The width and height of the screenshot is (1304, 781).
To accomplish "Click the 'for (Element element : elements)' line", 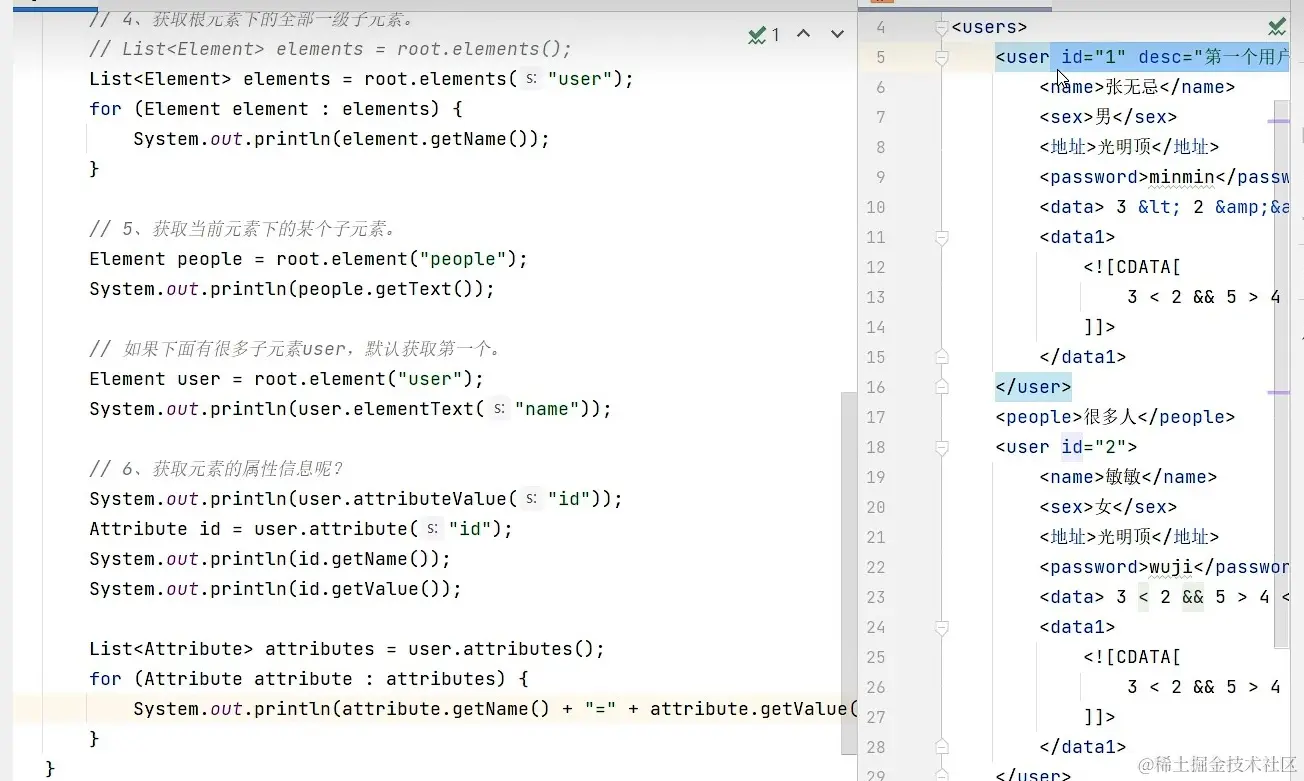I will 276,109.
